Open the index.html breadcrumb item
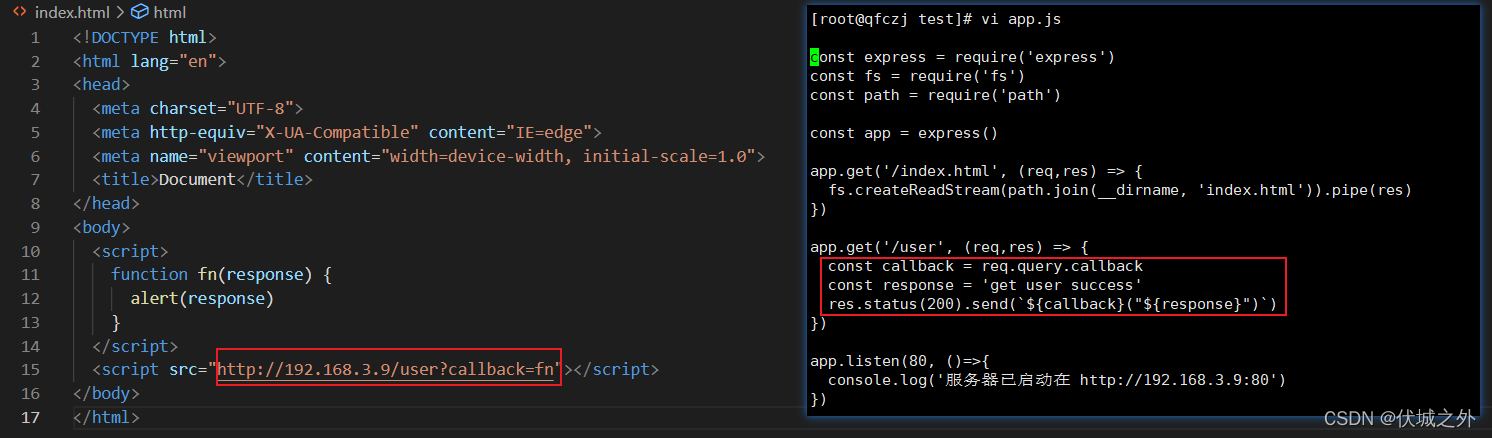Viewport: 1492px width, 438px height. pyautogui.click(x=73, y=13)
